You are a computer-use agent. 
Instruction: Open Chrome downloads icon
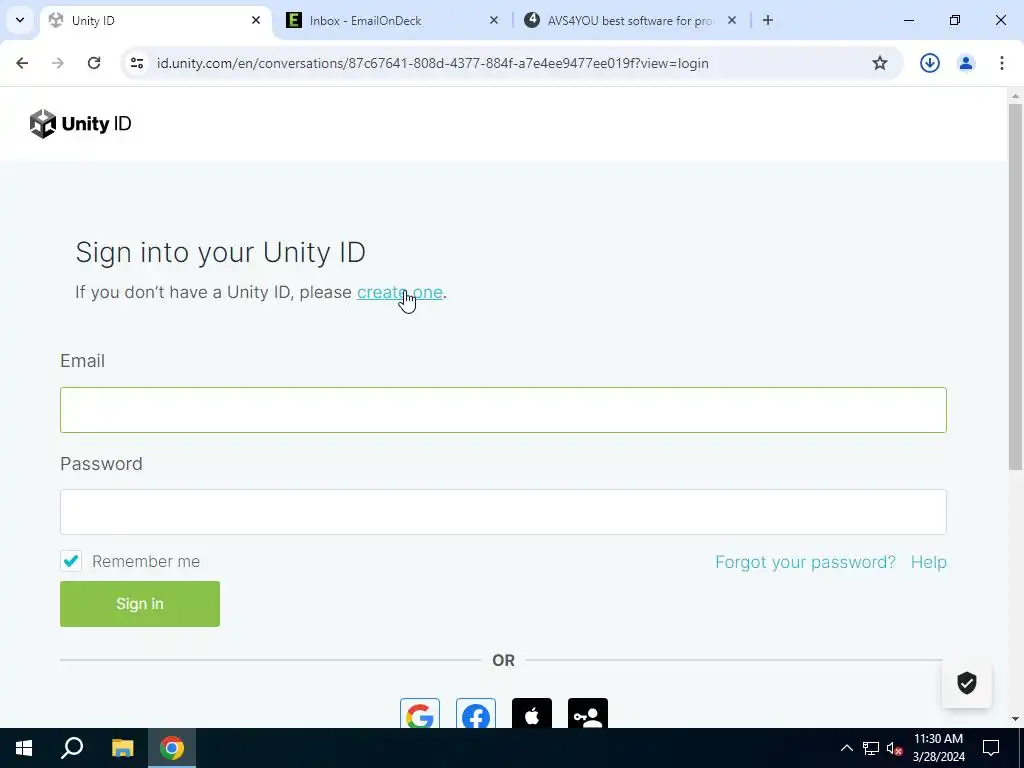coord(930,63)
